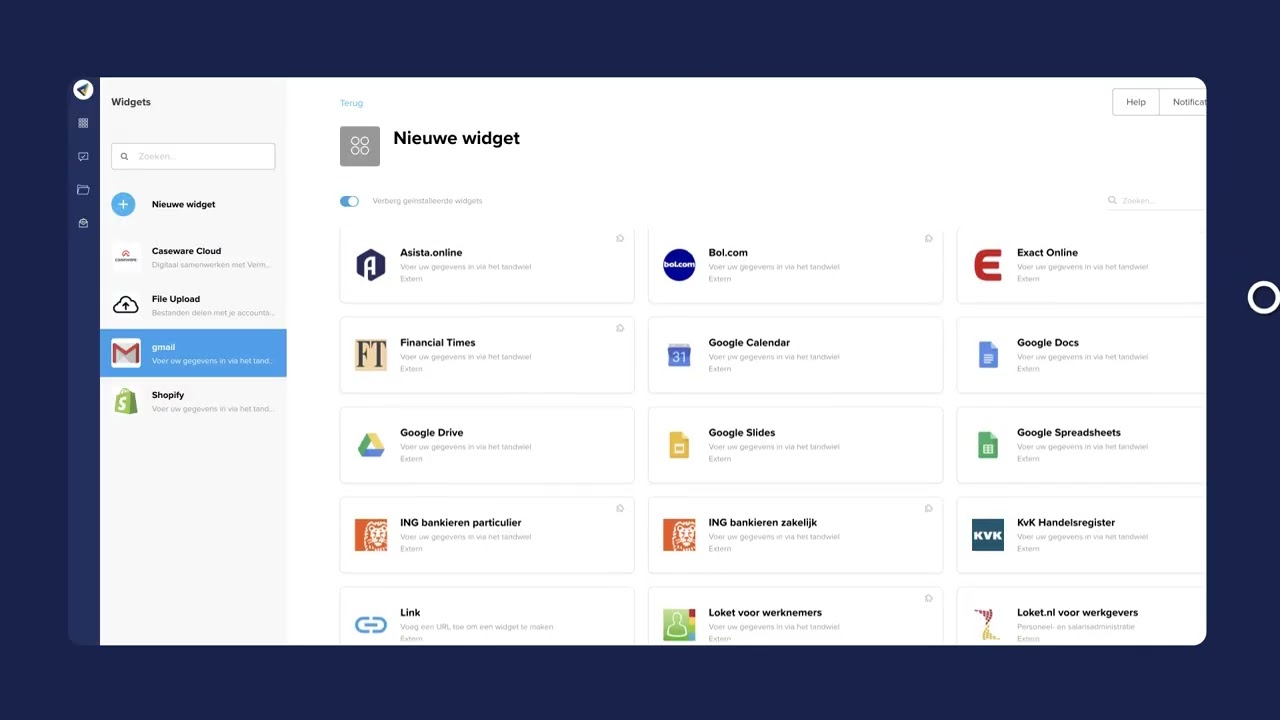Image resolution: width=1280 pixels, height=720 pixels.
Task: Click the corner icon on ING bankieren particulier card
Action: [x=620, y=508]
